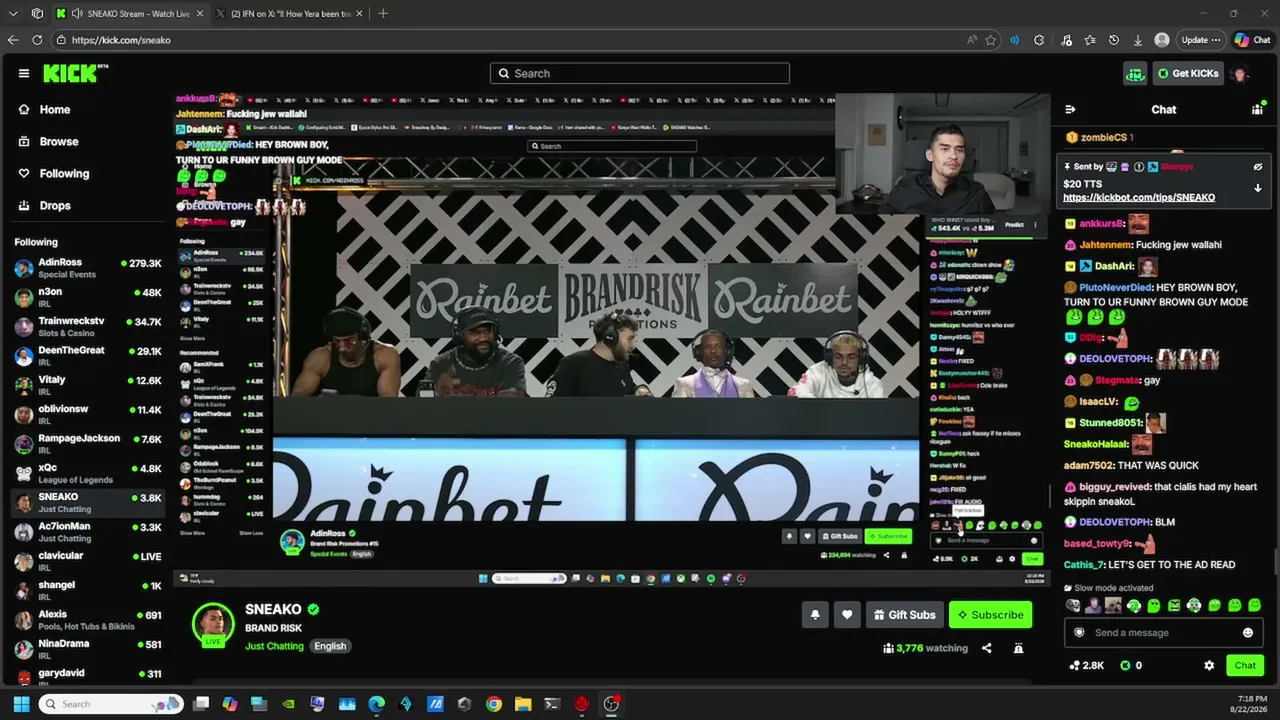Screen dimensions: 1280x720
Task: Open browser downloads
Action: coord(1138,40)
